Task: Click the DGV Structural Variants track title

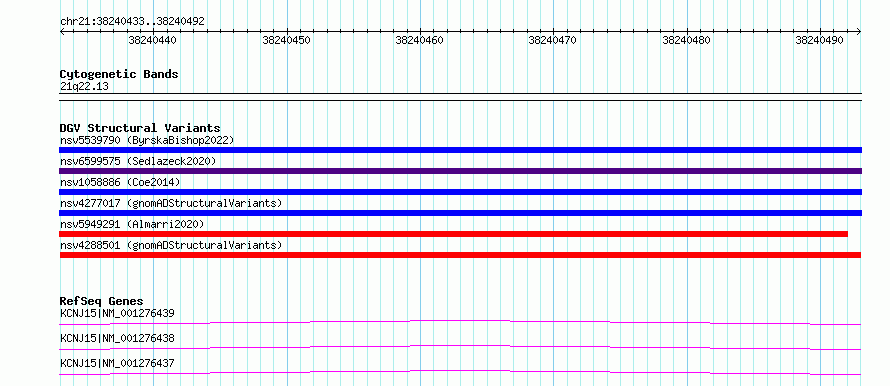Action: (x=140, y=128)
